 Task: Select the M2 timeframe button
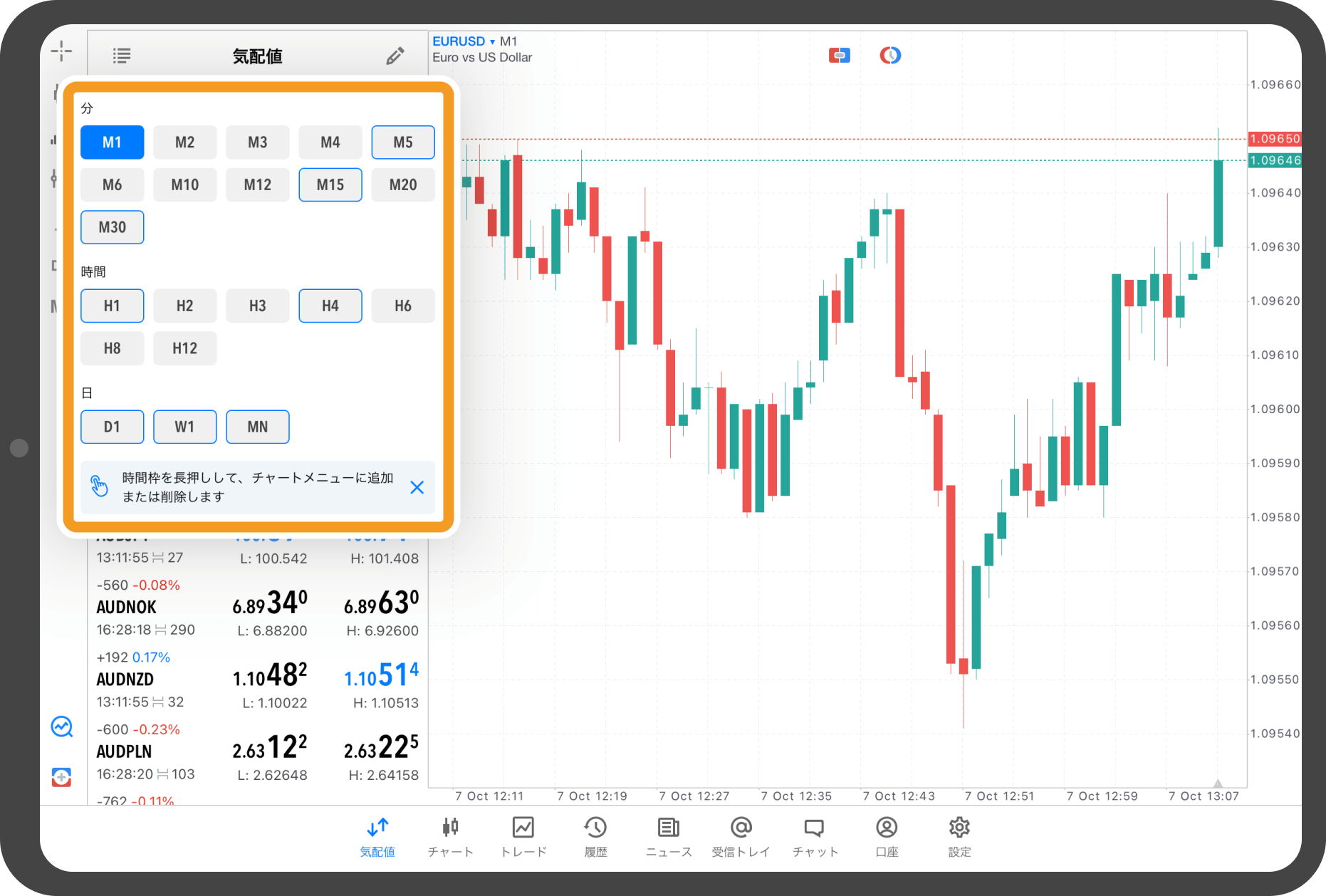point(184,142)
